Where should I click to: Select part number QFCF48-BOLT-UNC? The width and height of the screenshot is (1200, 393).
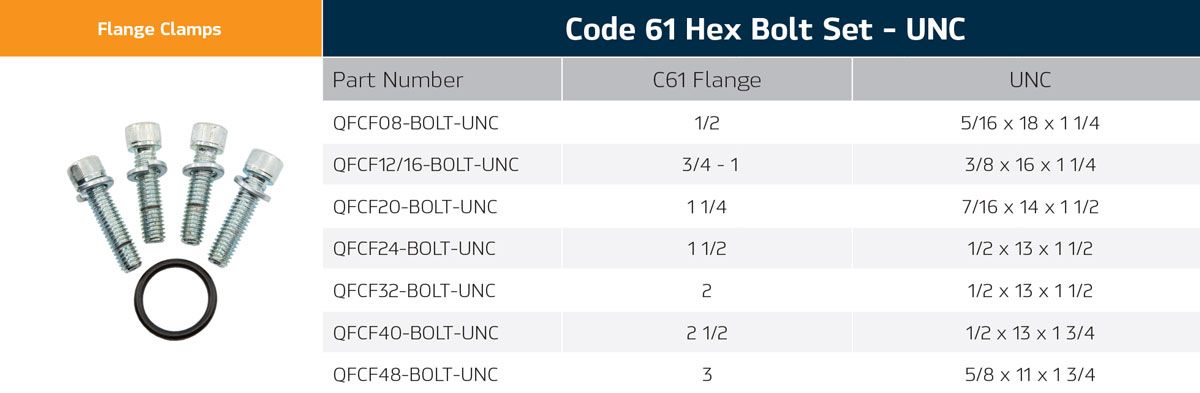(415, 375)
